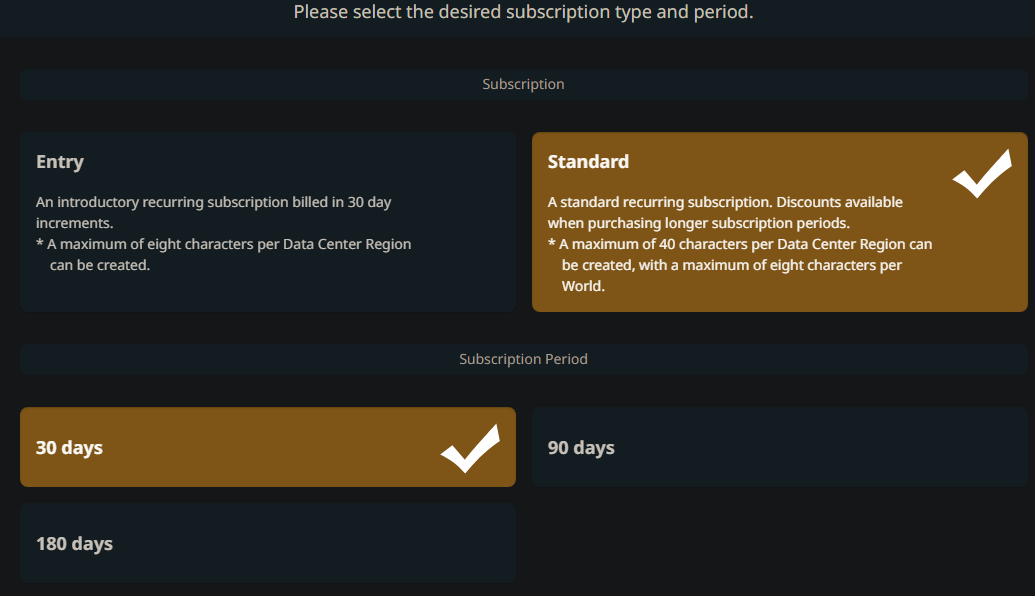This screenshot has height=596, width=1035.
Task: Choose the 180 days subscription period
Action: [x=268, y=543]
